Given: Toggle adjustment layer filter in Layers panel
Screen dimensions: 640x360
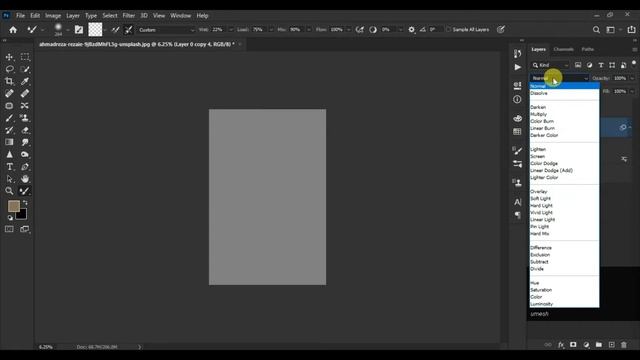Looking at the screenshot, I should (x=589, y=65).
